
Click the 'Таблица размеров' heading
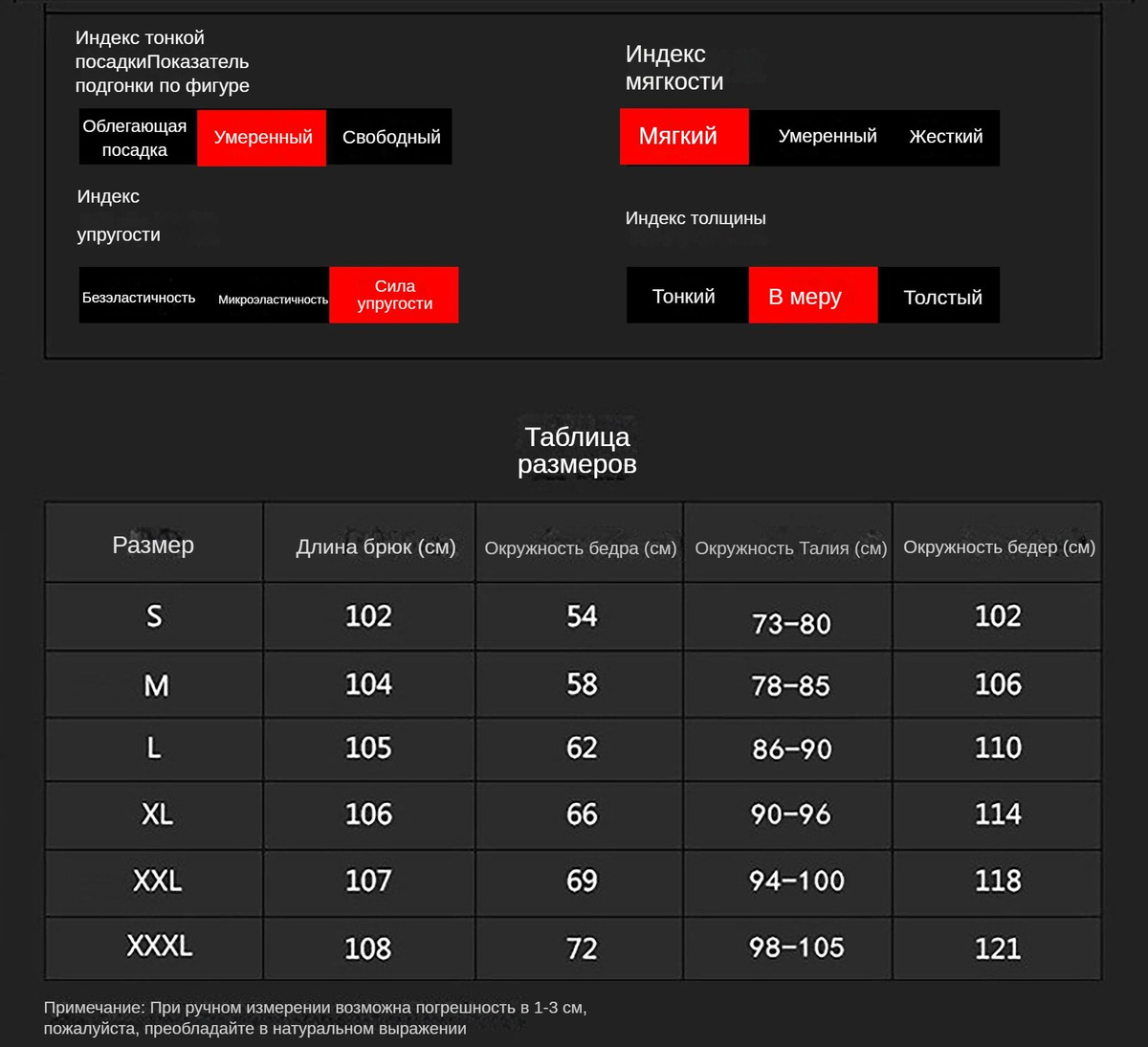(x=577, y=451)
